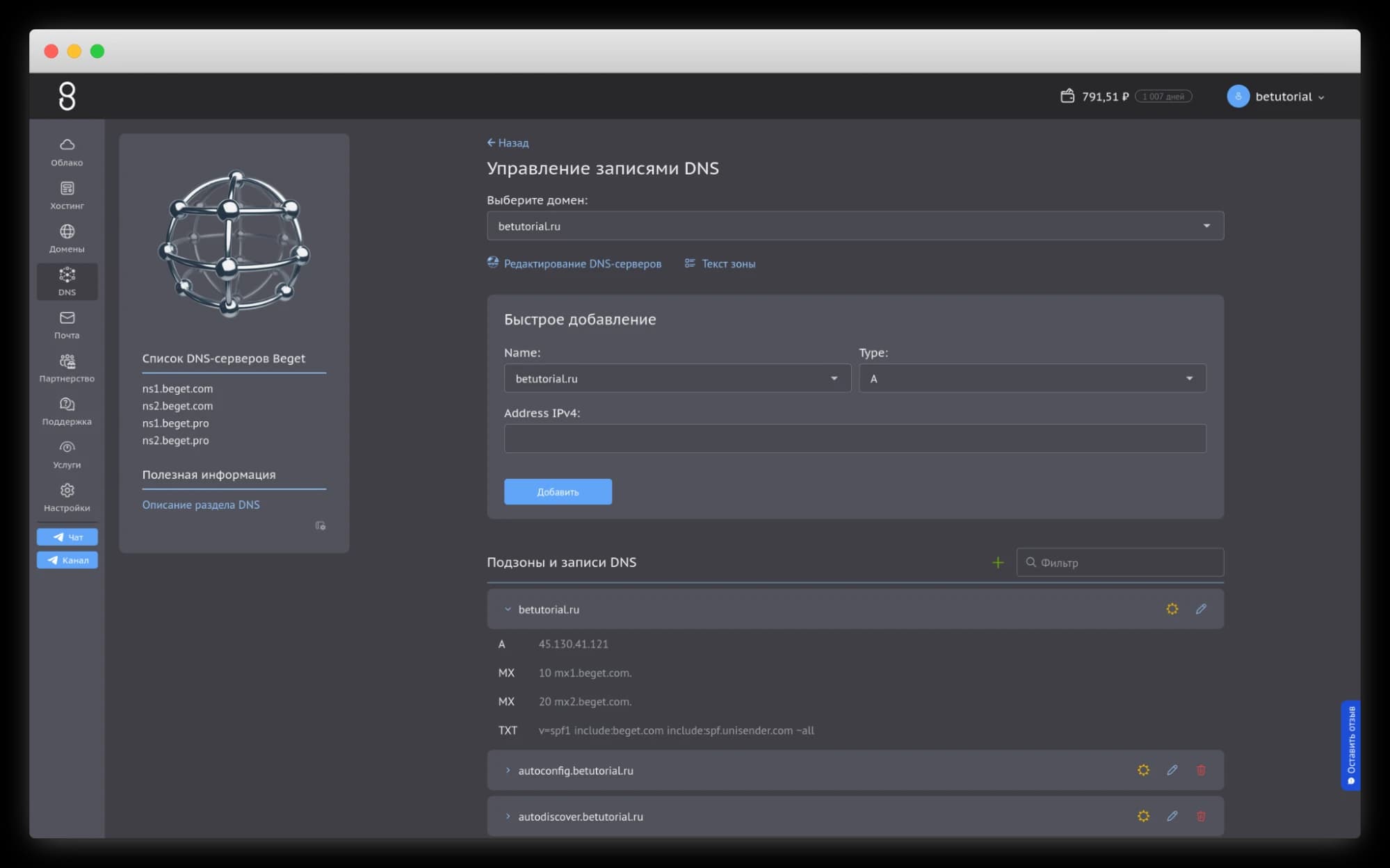Open the Выберите домен dropdown

(855, 226)
